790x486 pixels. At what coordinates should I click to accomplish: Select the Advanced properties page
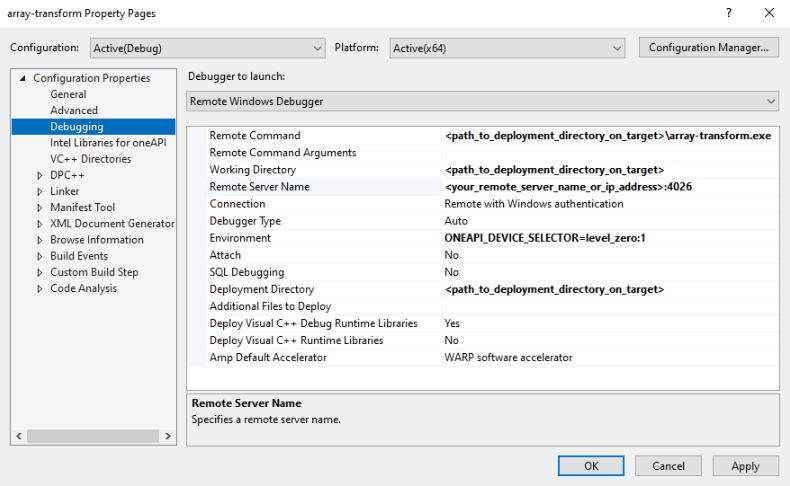74,110
